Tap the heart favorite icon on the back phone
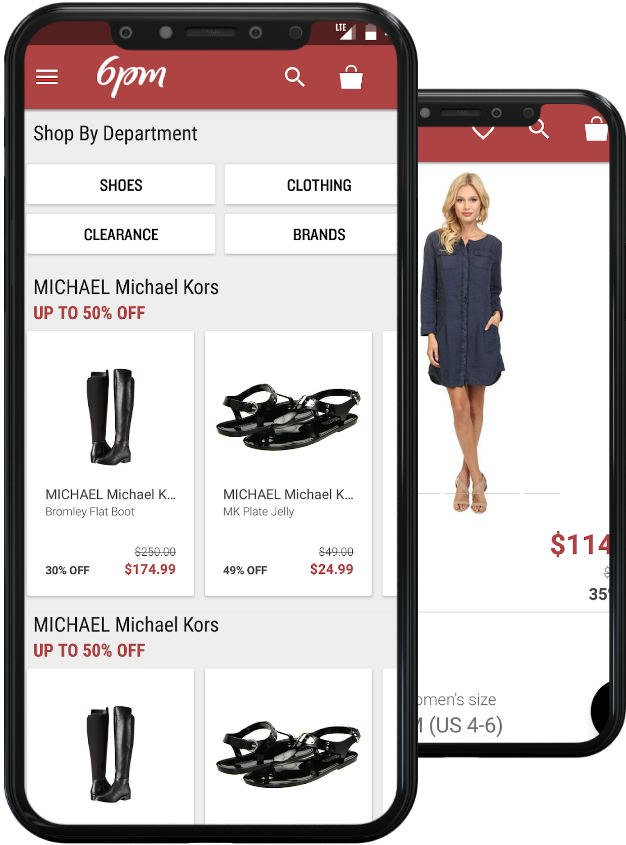Viewport: 626px width, 845px height. (x=483, y=132)
